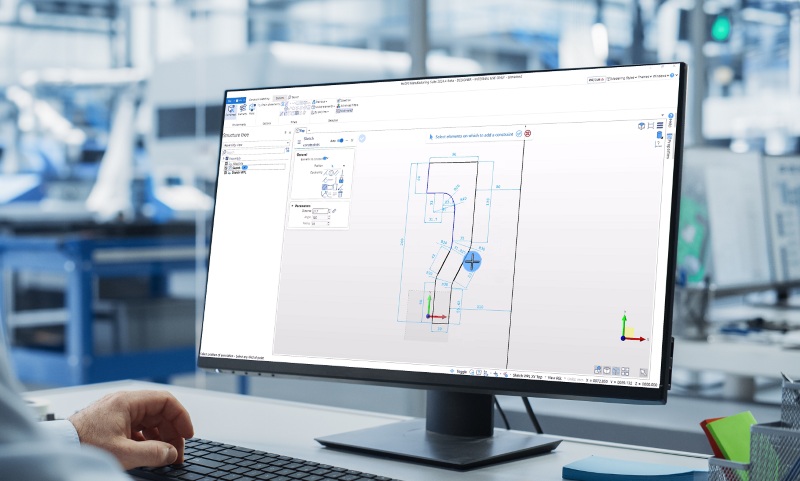Toggle the switch under the General heading
Viewport: 800px width, 481px height.
[325, 158]
